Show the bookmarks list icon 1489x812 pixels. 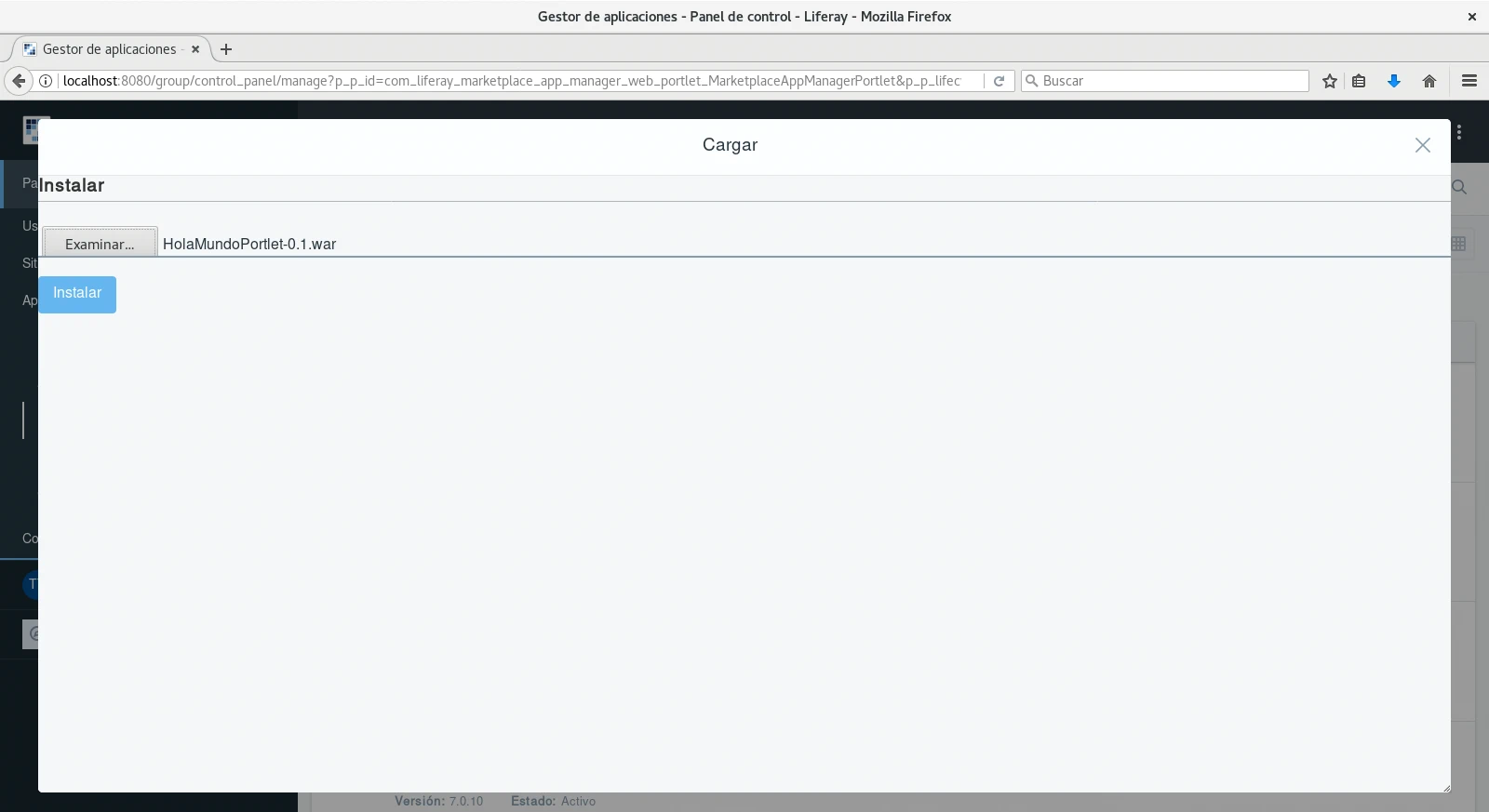(1359, 81)
